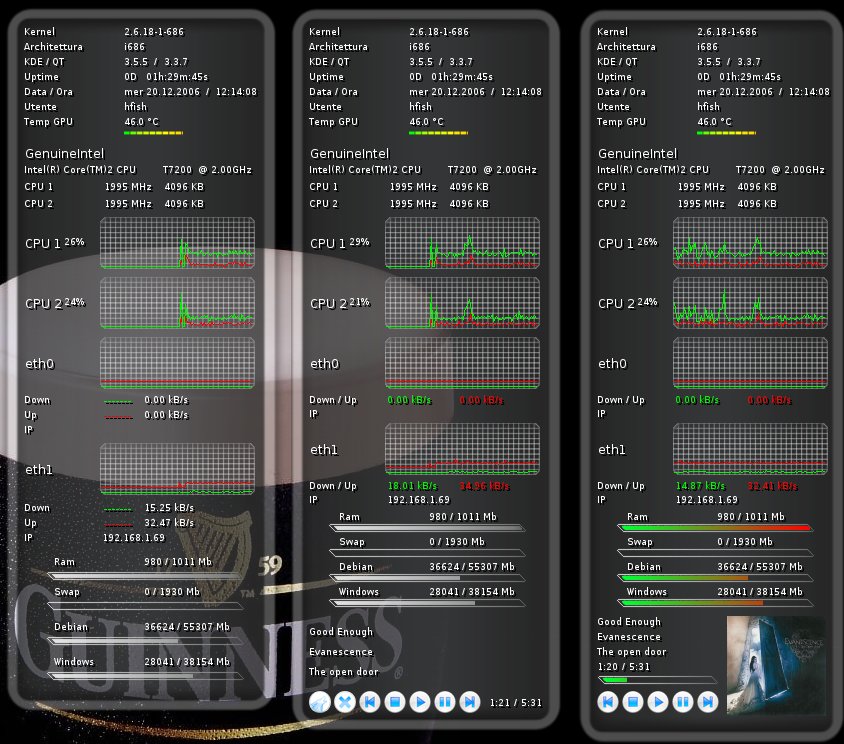
Task: Seek within the green song progress bar
Action: [x=657, y=680]
